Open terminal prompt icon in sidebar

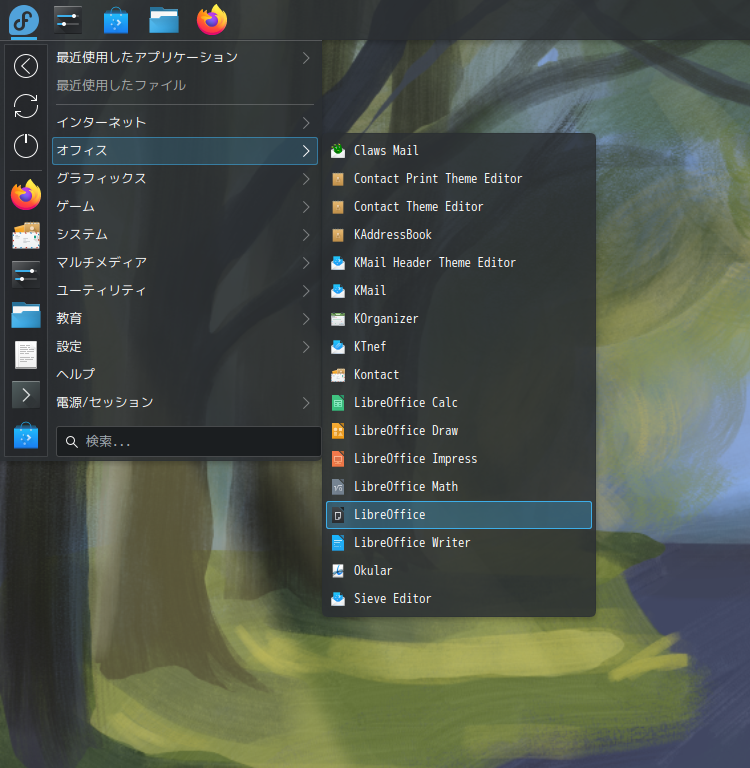[26, 395]
